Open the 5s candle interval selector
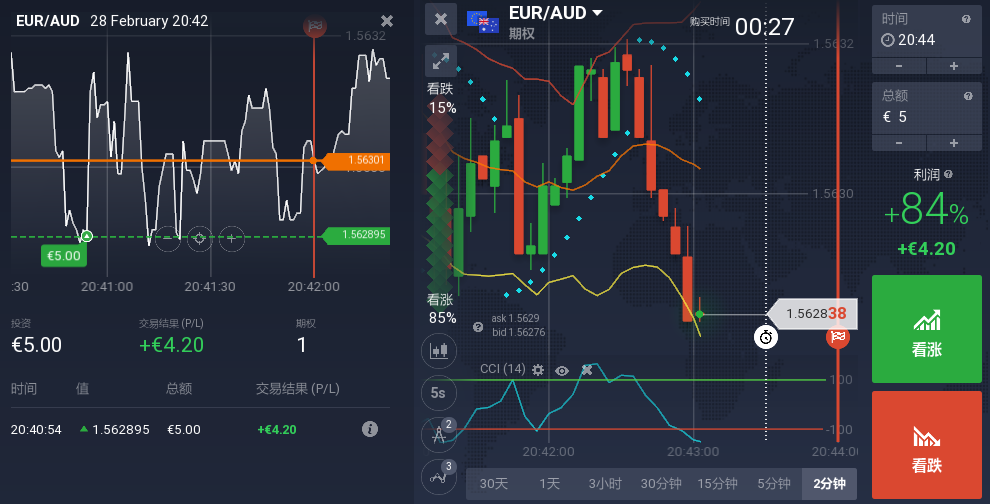This screenshot has height=504, width=990. [x=439, y=393]
